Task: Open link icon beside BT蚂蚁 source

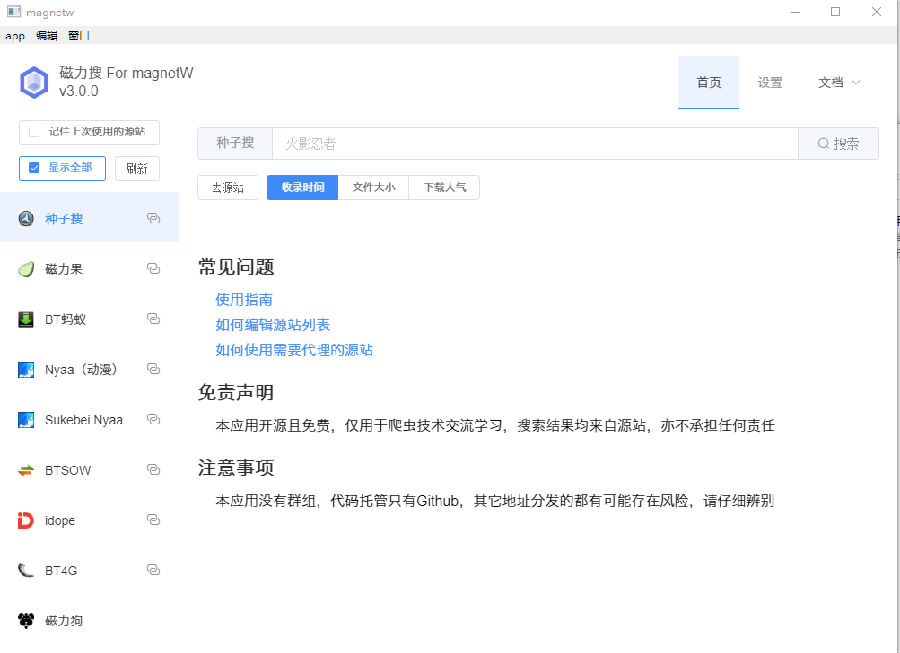Action: click(153, 318)
